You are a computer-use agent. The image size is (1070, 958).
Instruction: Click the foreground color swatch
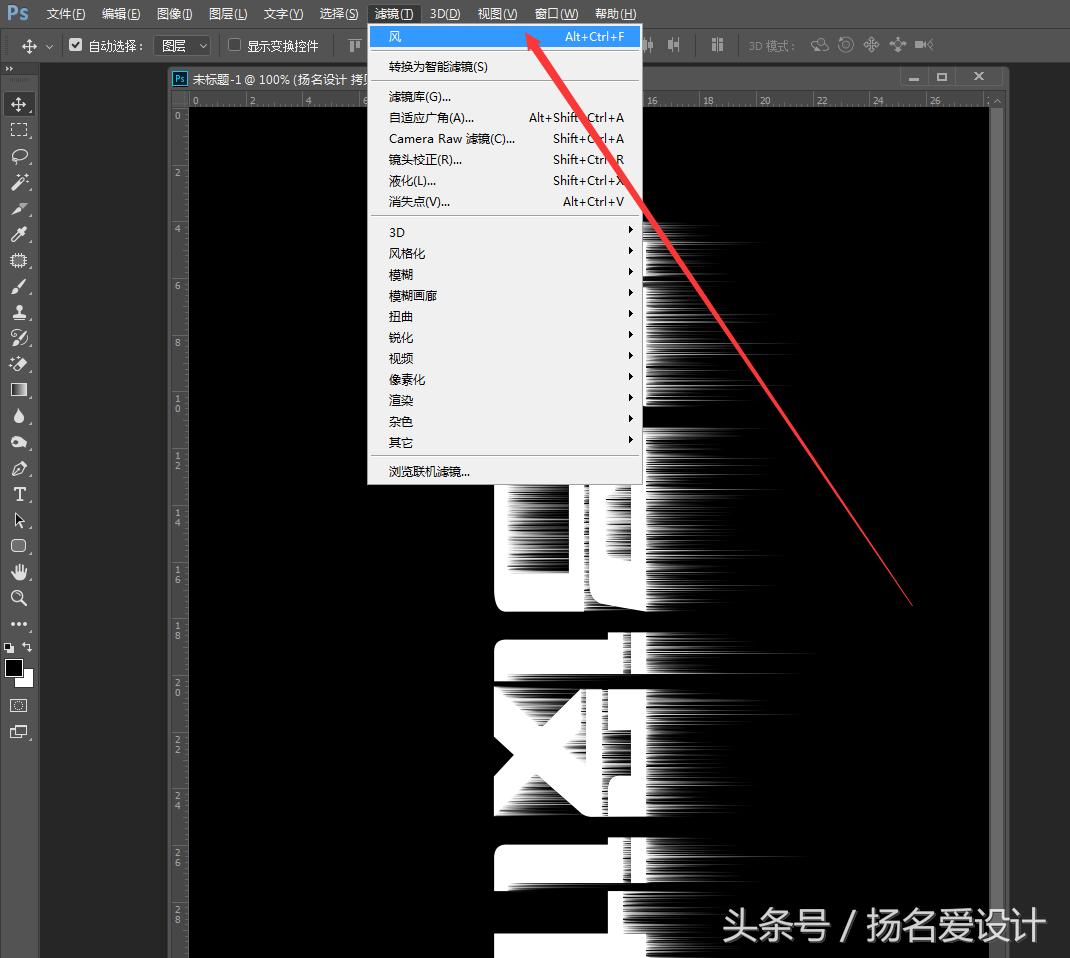pyautogui.click(x=14, y=668)
